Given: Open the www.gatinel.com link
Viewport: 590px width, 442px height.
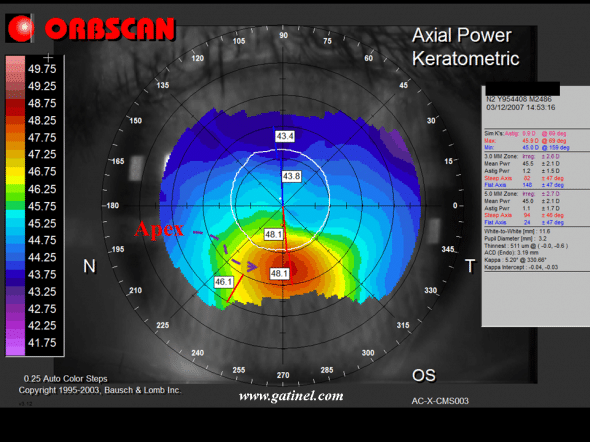Looking at the screenshot, I should pyautogui.click(x=291, y=396).
